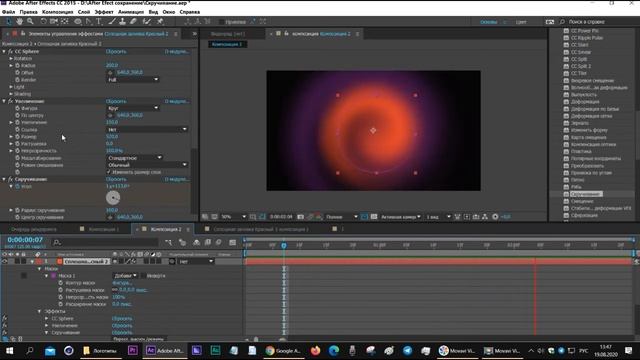
Task: Open the viewer resolution dropdown Полное
Action: 342,217
